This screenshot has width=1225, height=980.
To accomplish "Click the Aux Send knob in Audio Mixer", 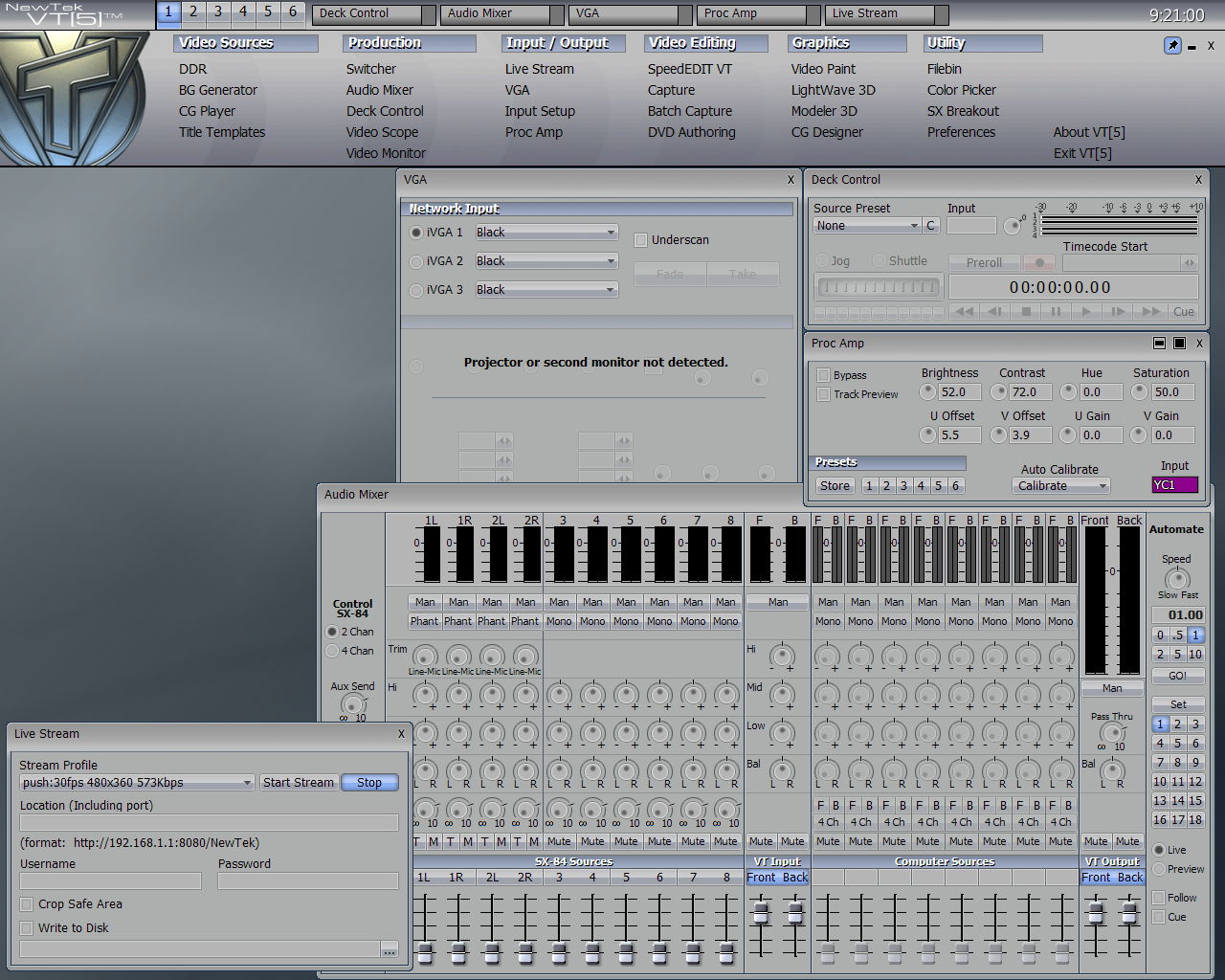I will [x=353, y=704].
